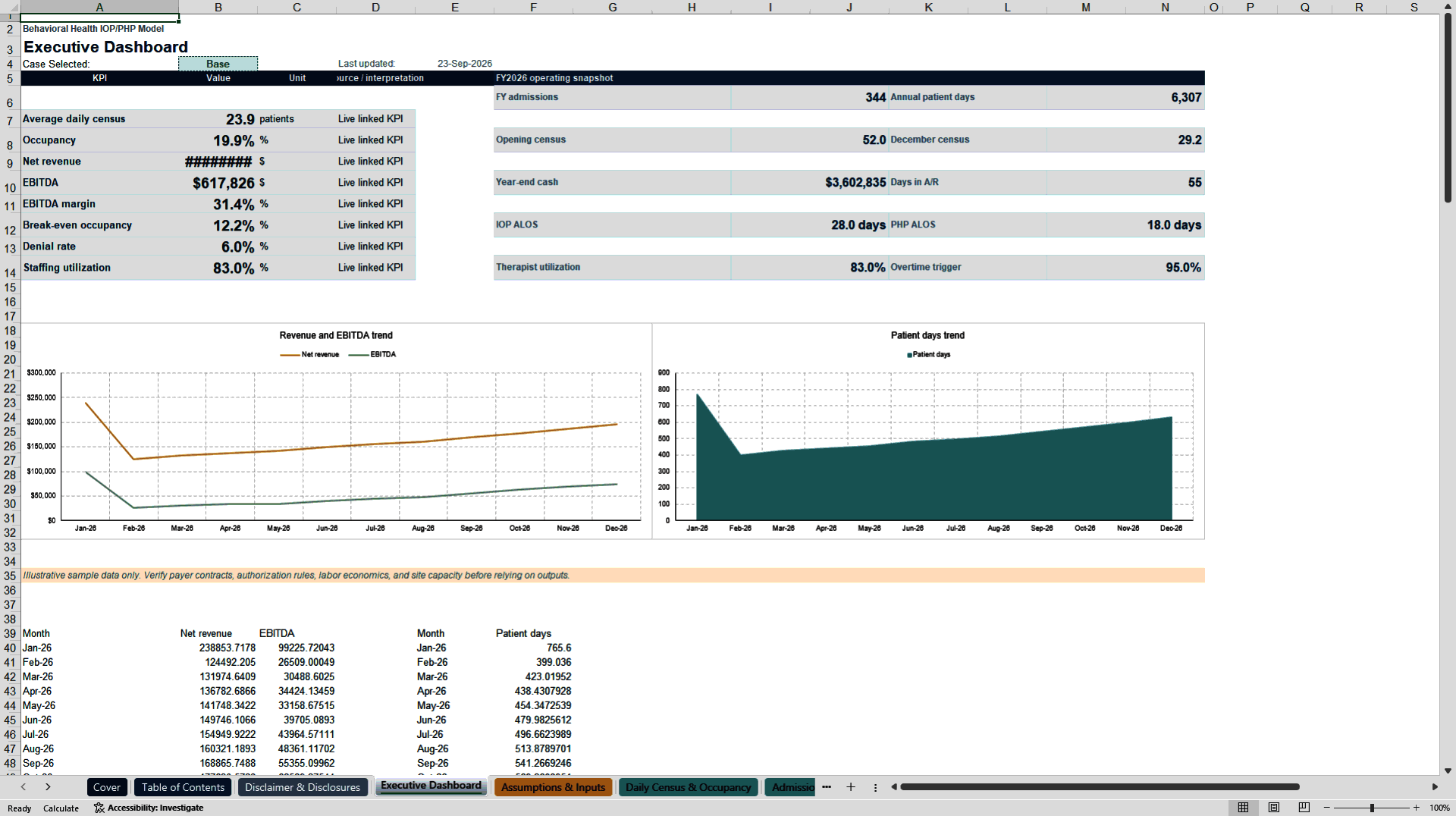Select row 10 header
Viewport: 1456px width, 816px height.
(10, 188)
